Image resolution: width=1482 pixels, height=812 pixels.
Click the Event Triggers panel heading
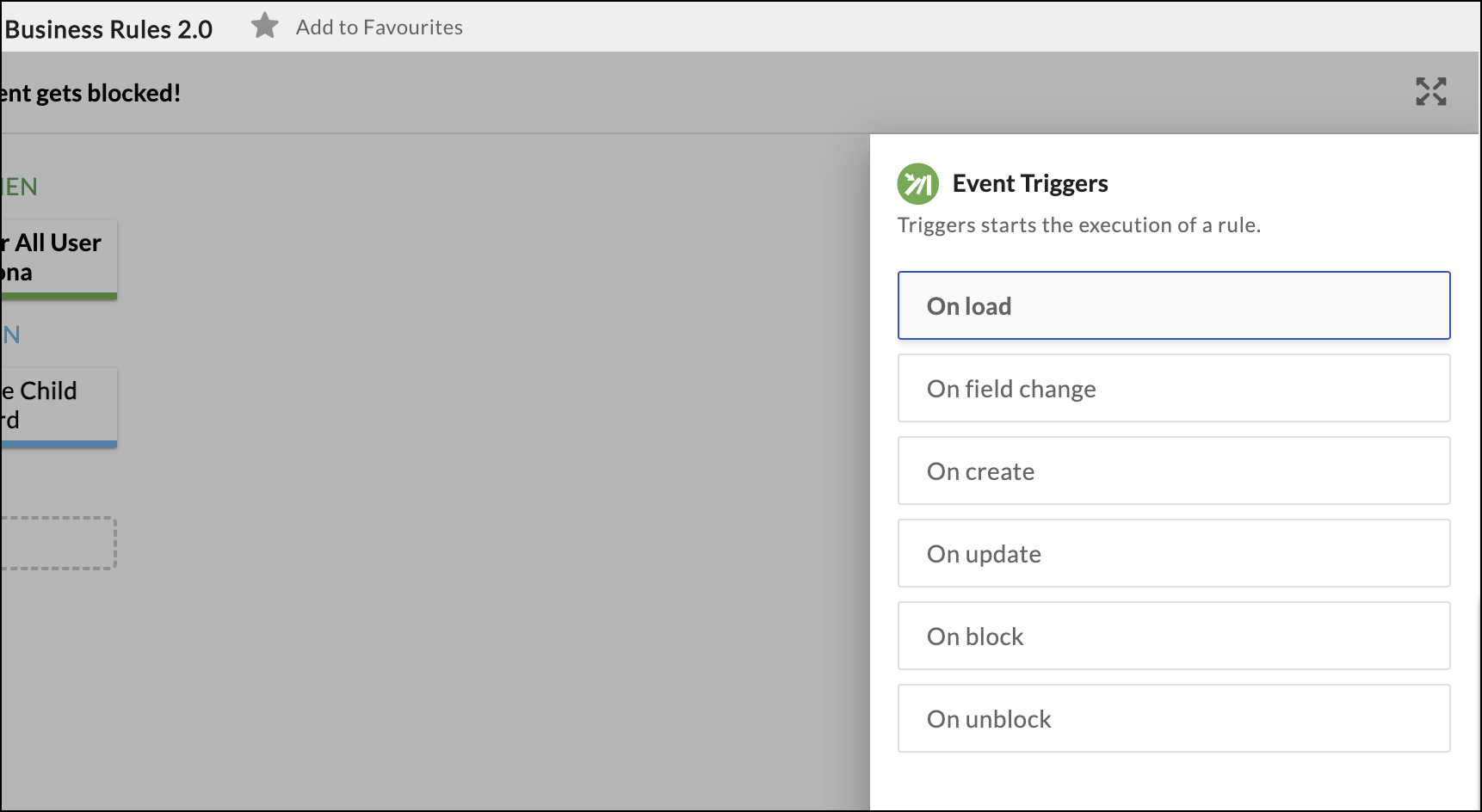click(x=1029, y=184)
